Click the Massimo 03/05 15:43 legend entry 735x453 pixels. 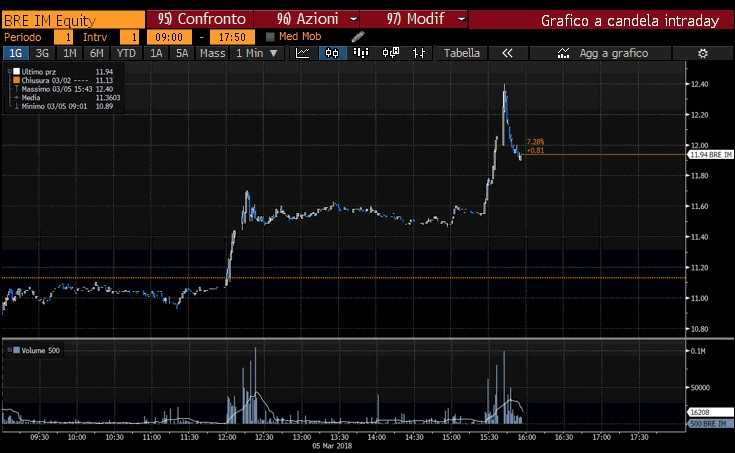coord(57,89)
